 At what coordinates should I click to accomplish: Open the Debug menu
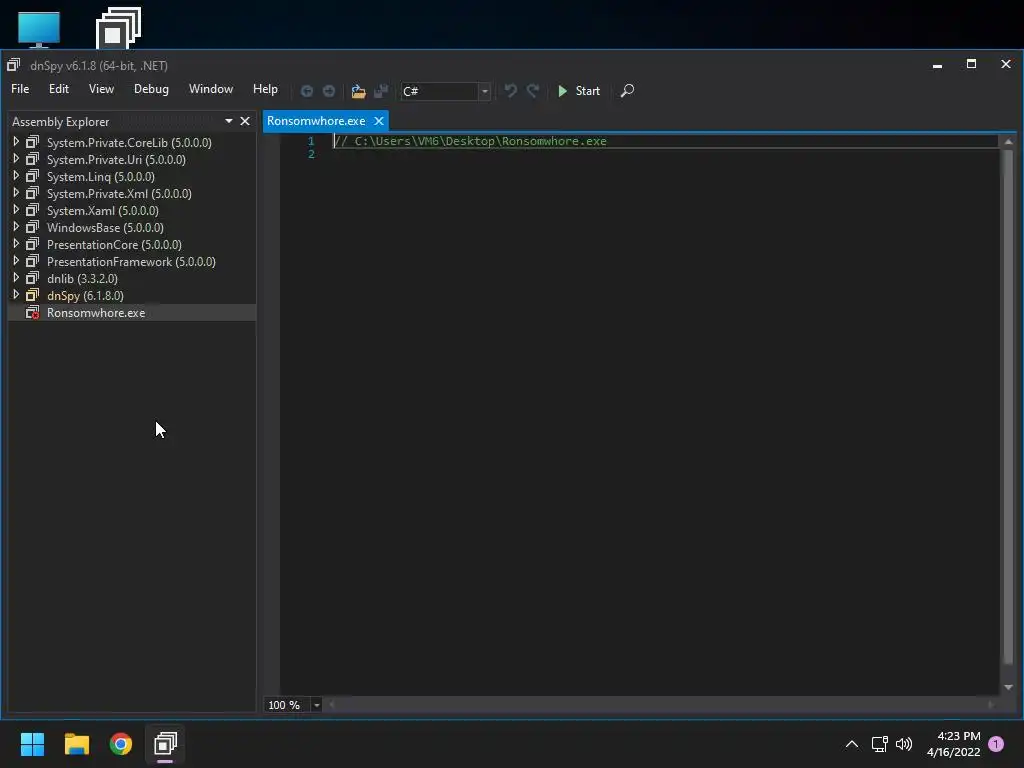pos(151,89)
